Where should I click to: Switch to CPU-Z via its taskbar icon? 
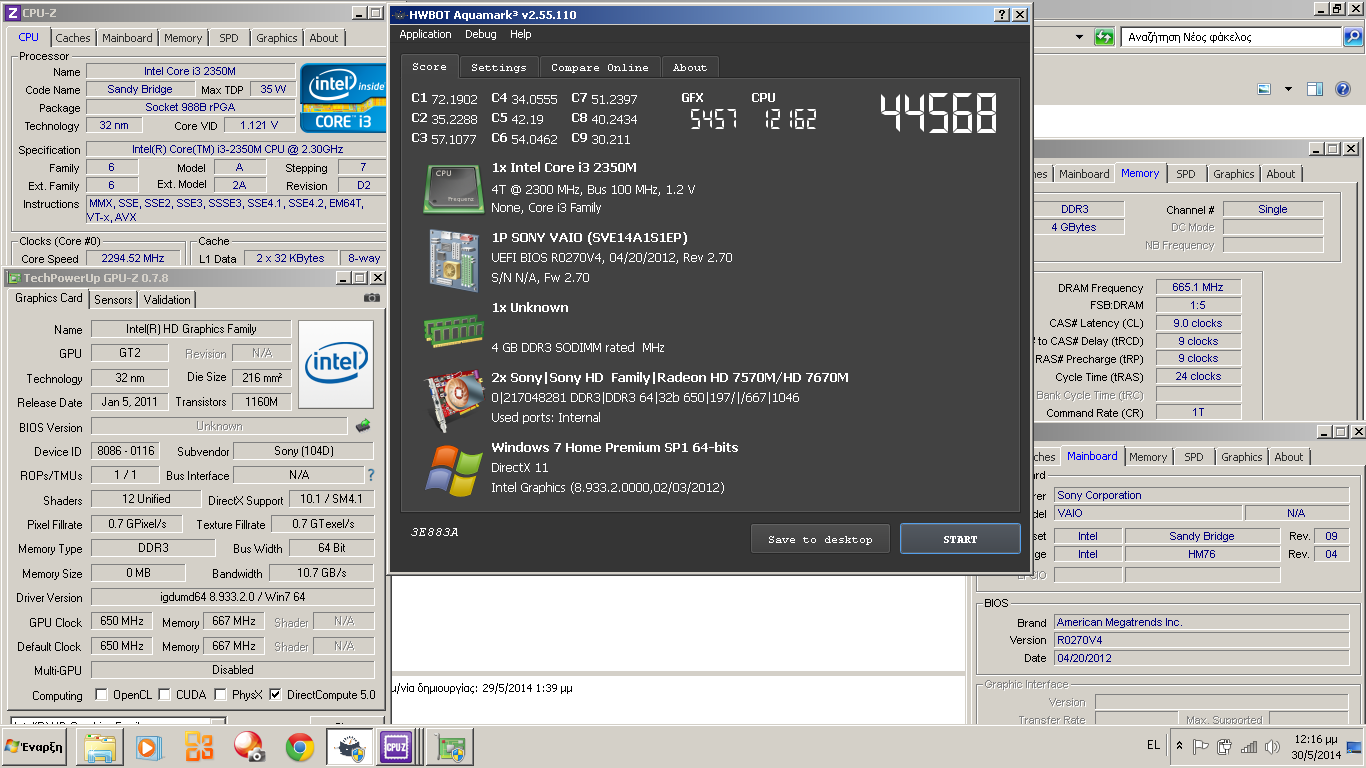tap(397, 747)
